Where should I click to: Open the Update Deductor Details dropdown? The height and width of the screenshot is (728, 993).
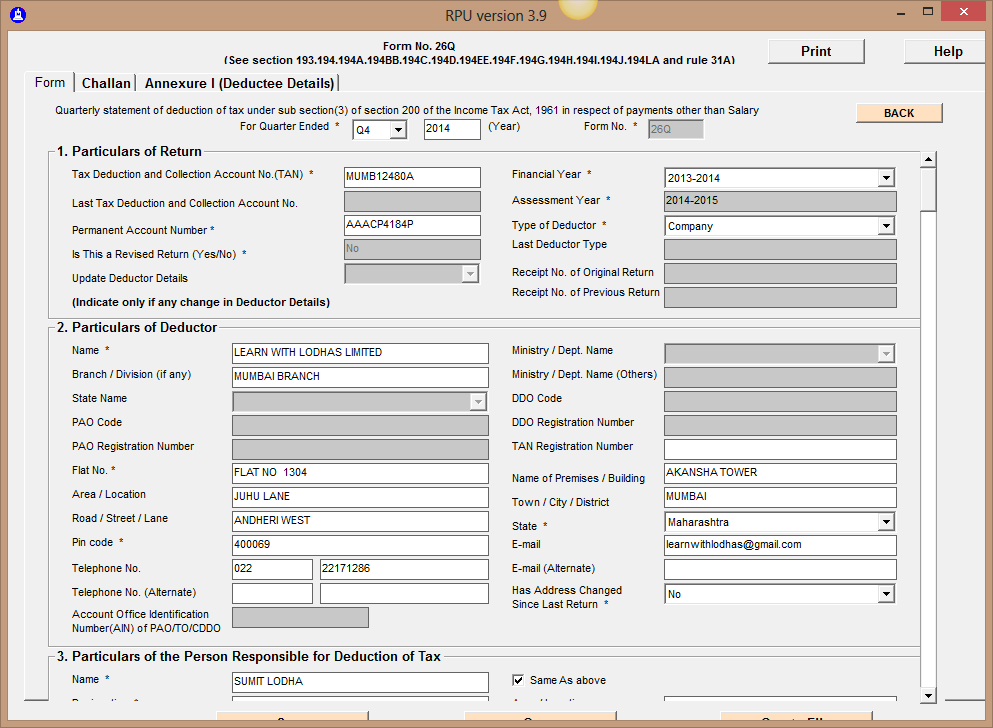point(470,273)
